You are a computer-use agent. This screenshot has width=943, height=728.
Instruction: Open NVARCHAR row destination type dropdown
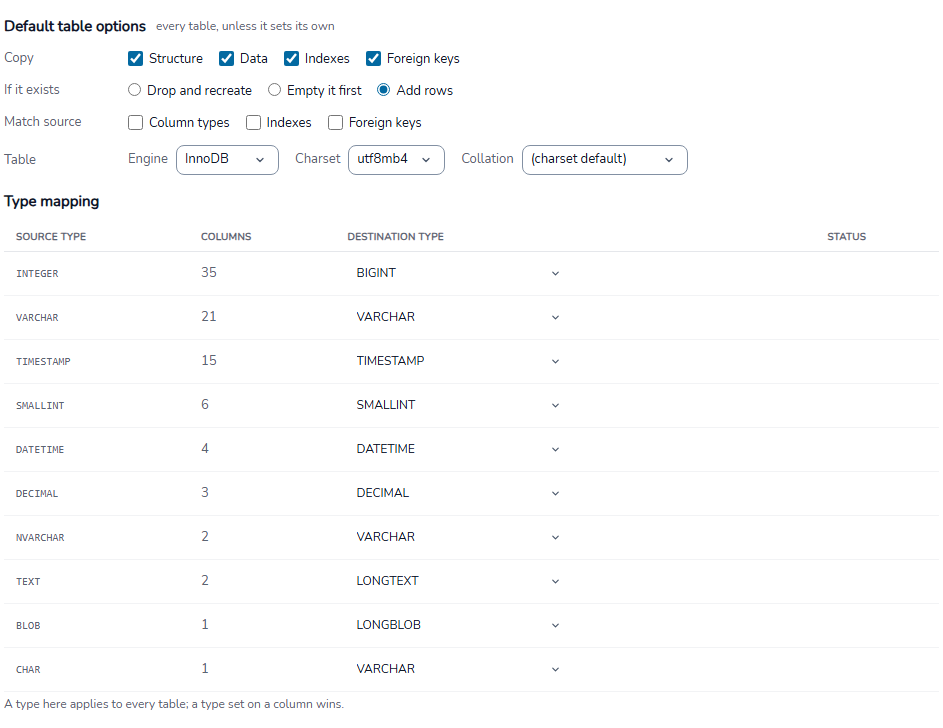pos(458,537)
